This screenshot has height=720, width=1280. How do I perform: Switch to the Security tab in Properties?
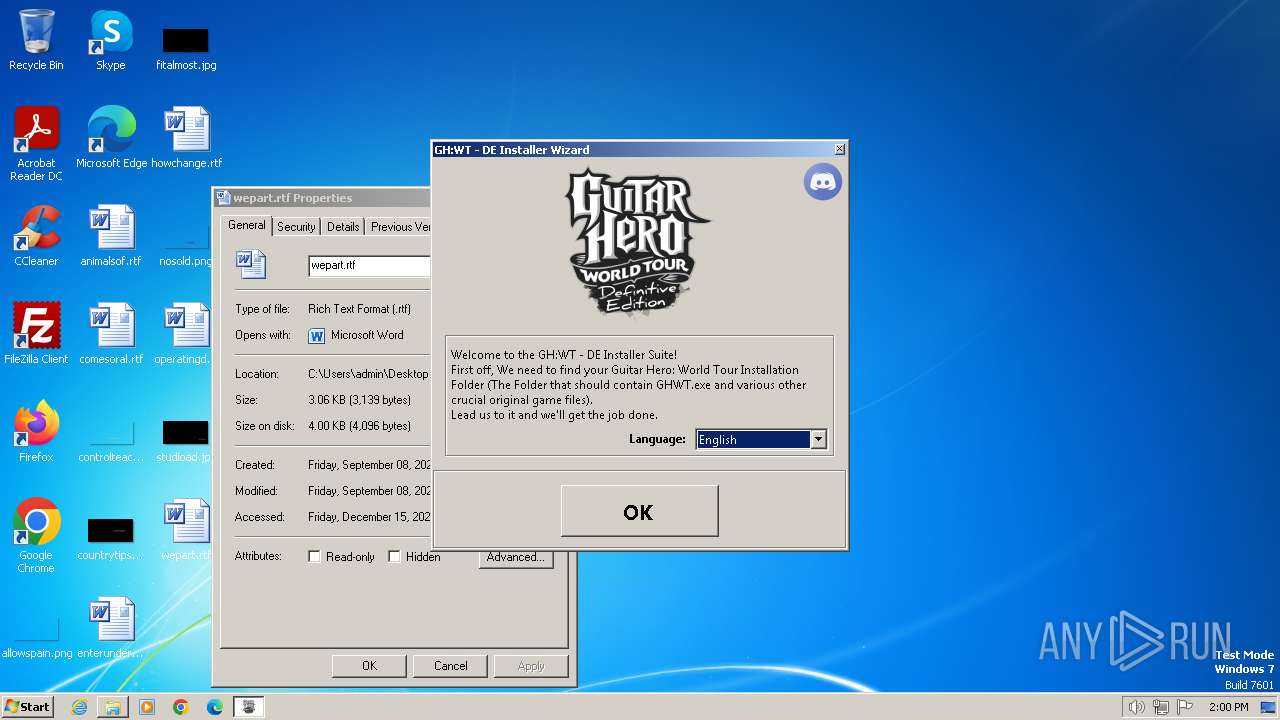[296, 227]
